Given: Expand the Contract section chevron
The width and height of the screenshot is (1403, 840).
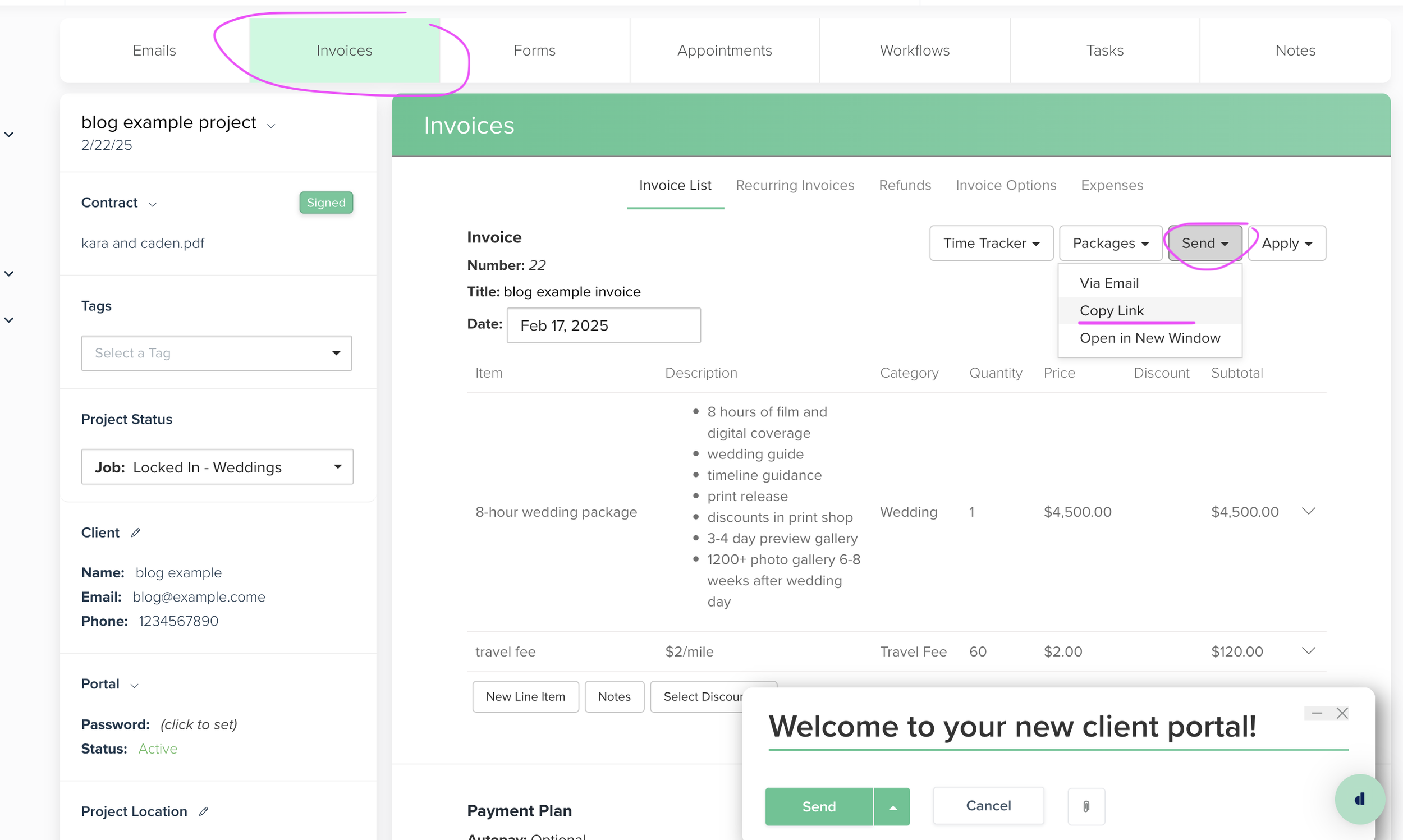Looking at the screenshot, I should 152,204.
